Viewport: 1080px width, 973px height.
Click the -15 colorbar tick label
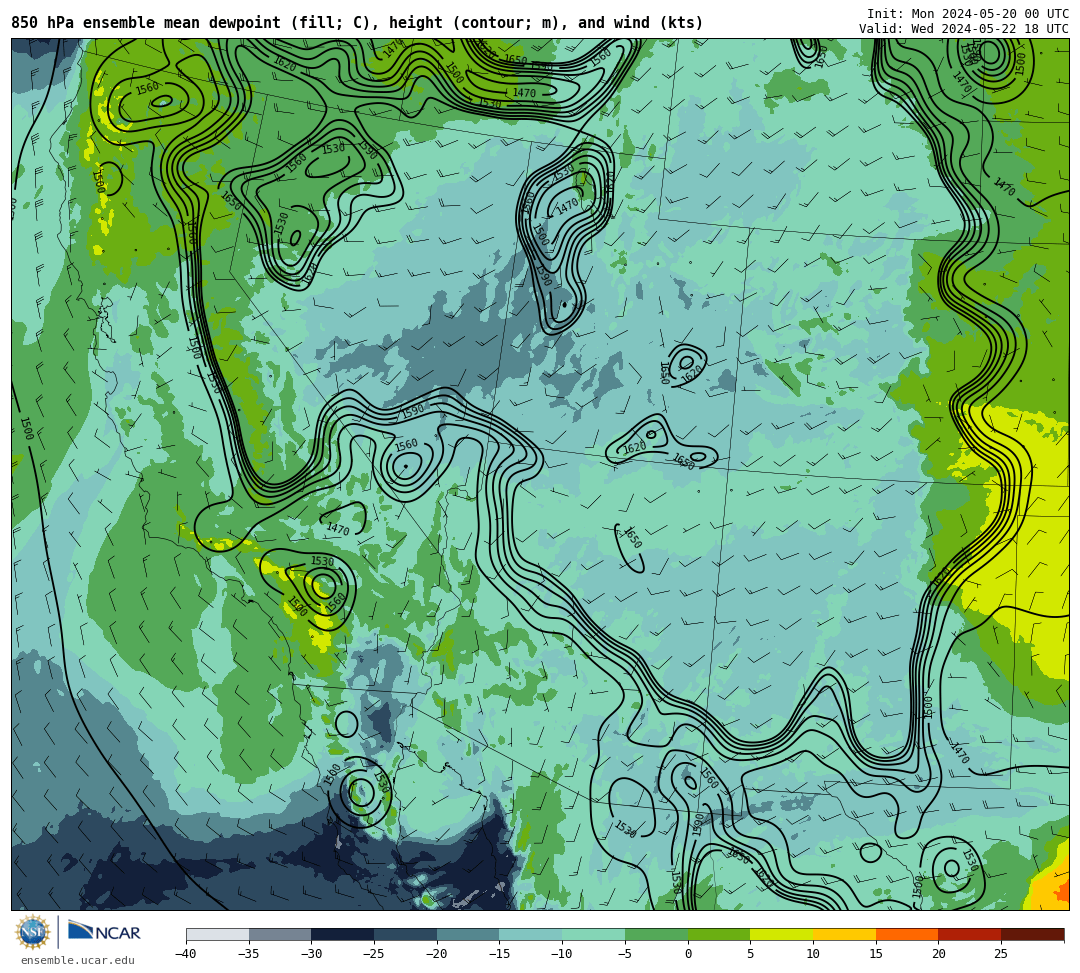click(499, 954)
